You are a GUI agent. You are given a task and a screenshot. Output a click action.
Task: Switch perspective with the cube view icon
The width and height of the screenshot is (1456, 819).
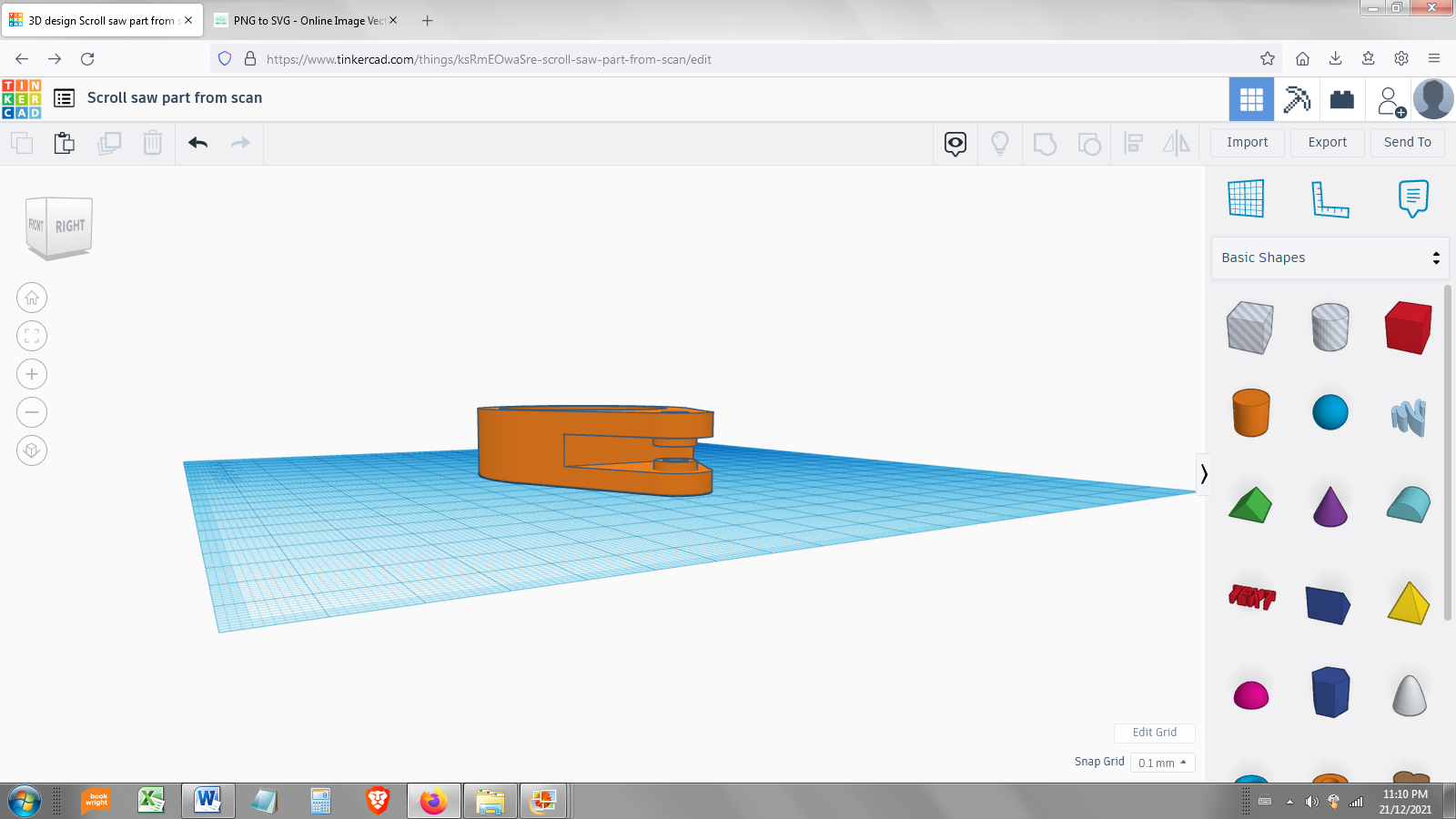32,450
